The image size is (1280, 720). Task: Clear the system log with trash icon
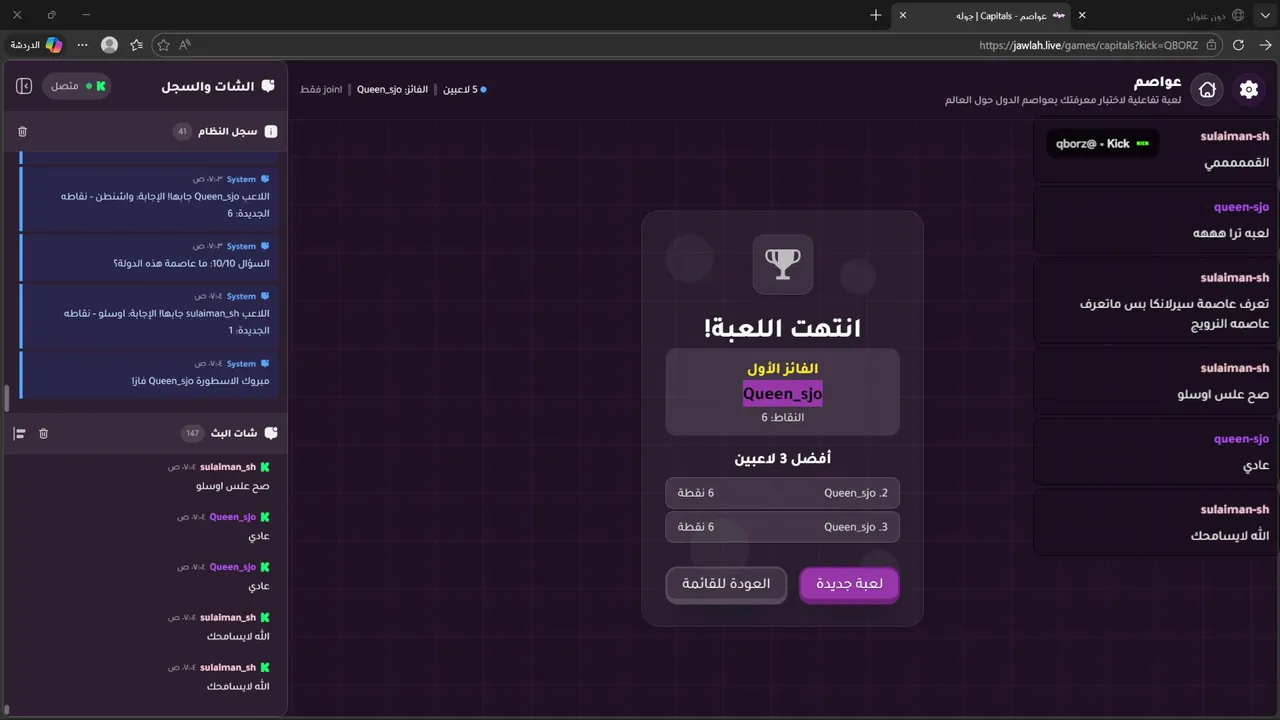point(23,131)
